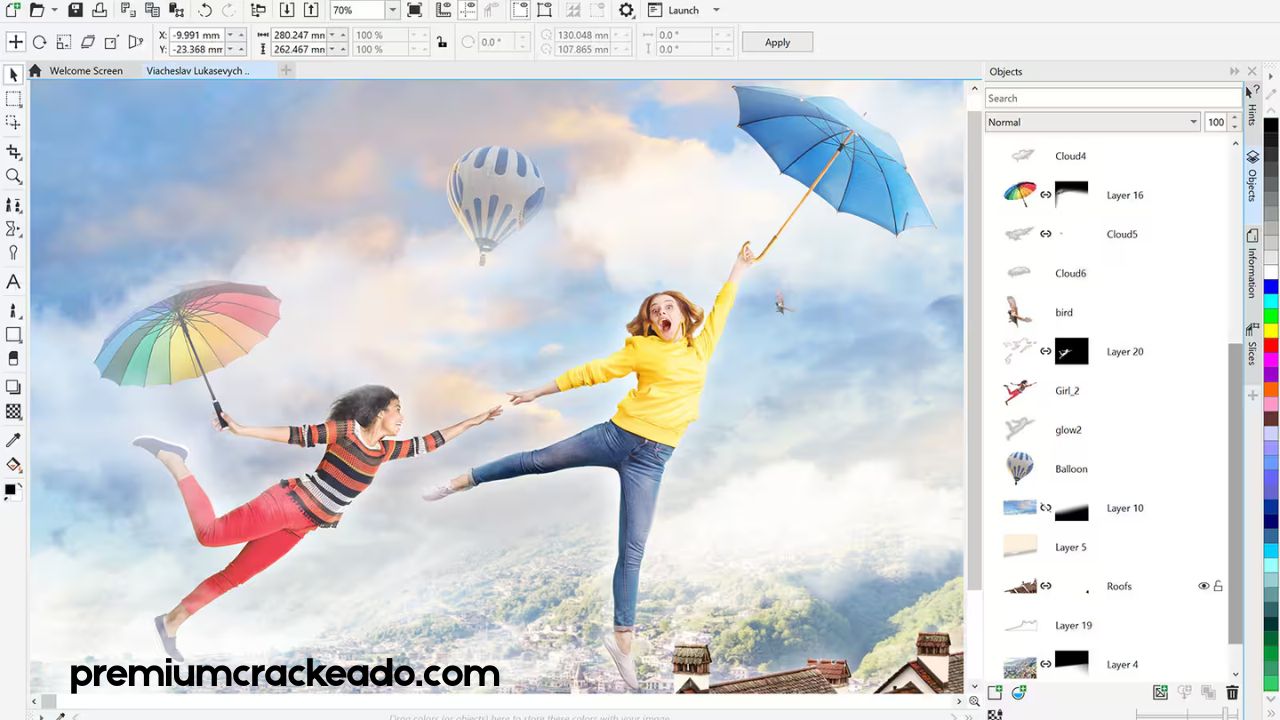Image resolution: width=1280 pixels, height=720 pixels.
Task: Open the Options gear icon
Action: tap(626, 10)
